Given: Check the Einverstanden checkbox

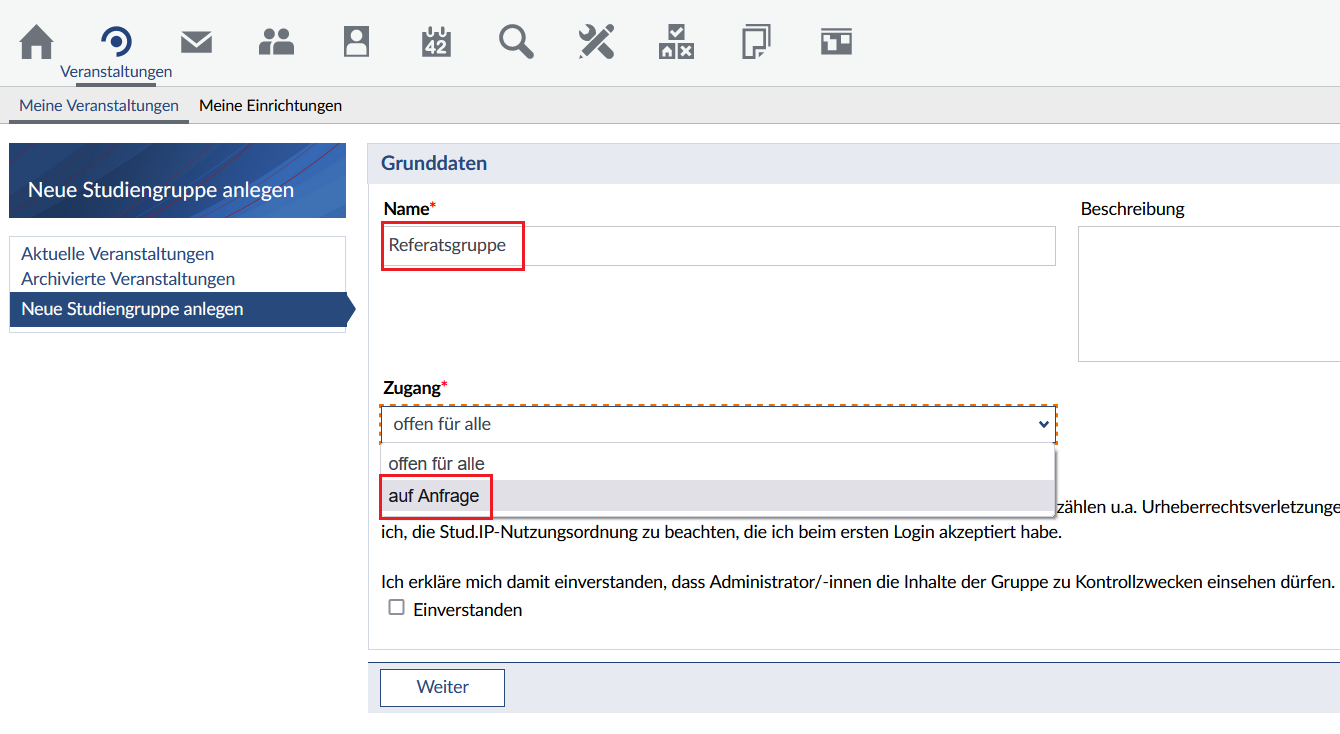Looking at the screenshot, I should [397, 608].
